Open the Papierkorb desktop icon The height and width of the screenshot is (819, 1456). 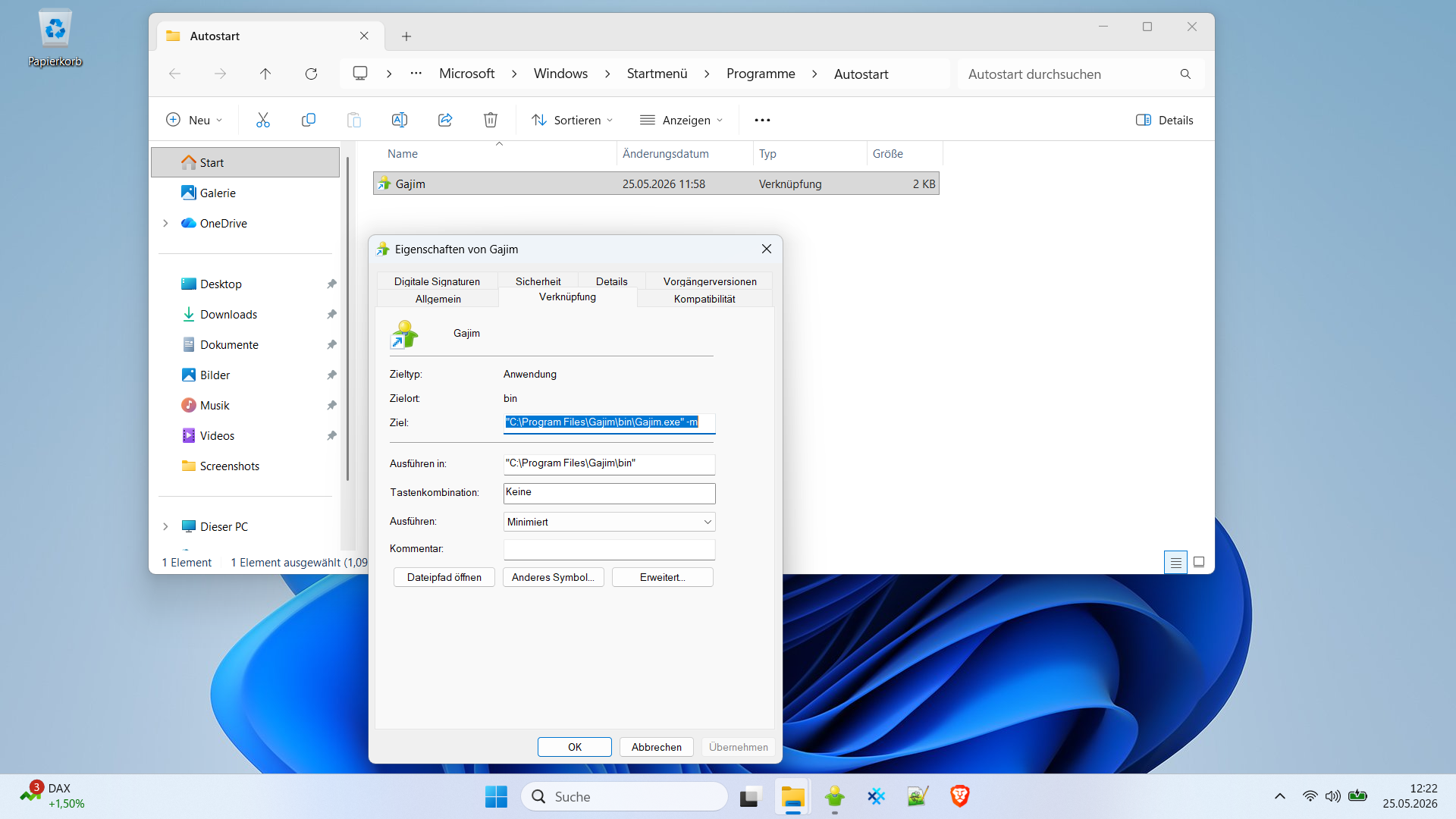[55, 38]
